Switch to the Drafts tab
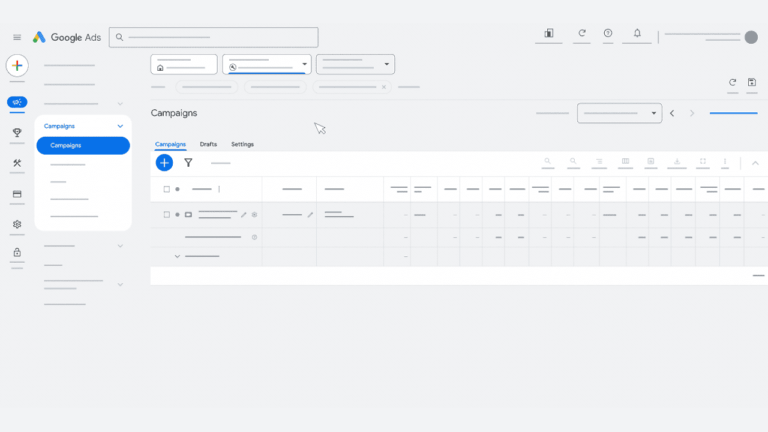The height and width of the screenshot is (432, 768). pos(208,144)
